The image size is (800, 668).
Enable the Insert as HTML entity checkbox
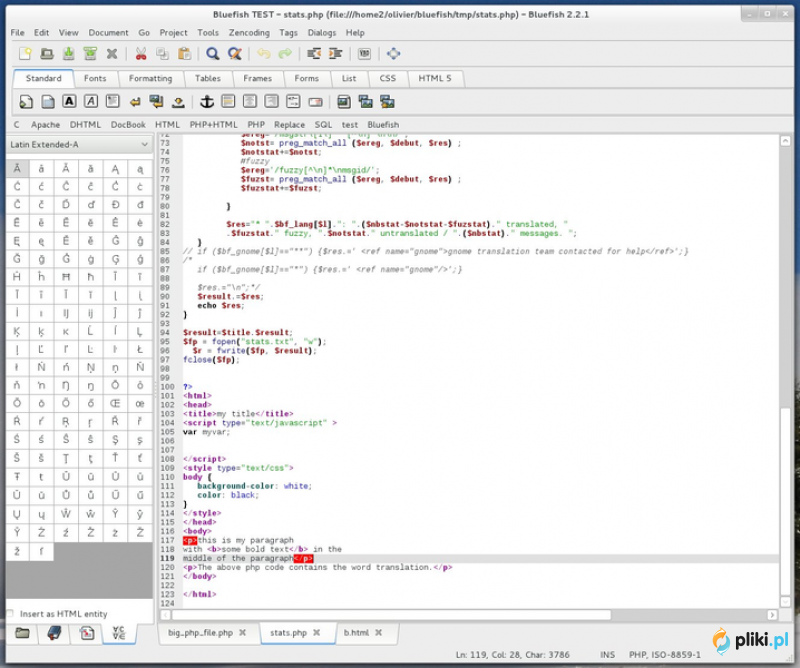tap(10, 613)
